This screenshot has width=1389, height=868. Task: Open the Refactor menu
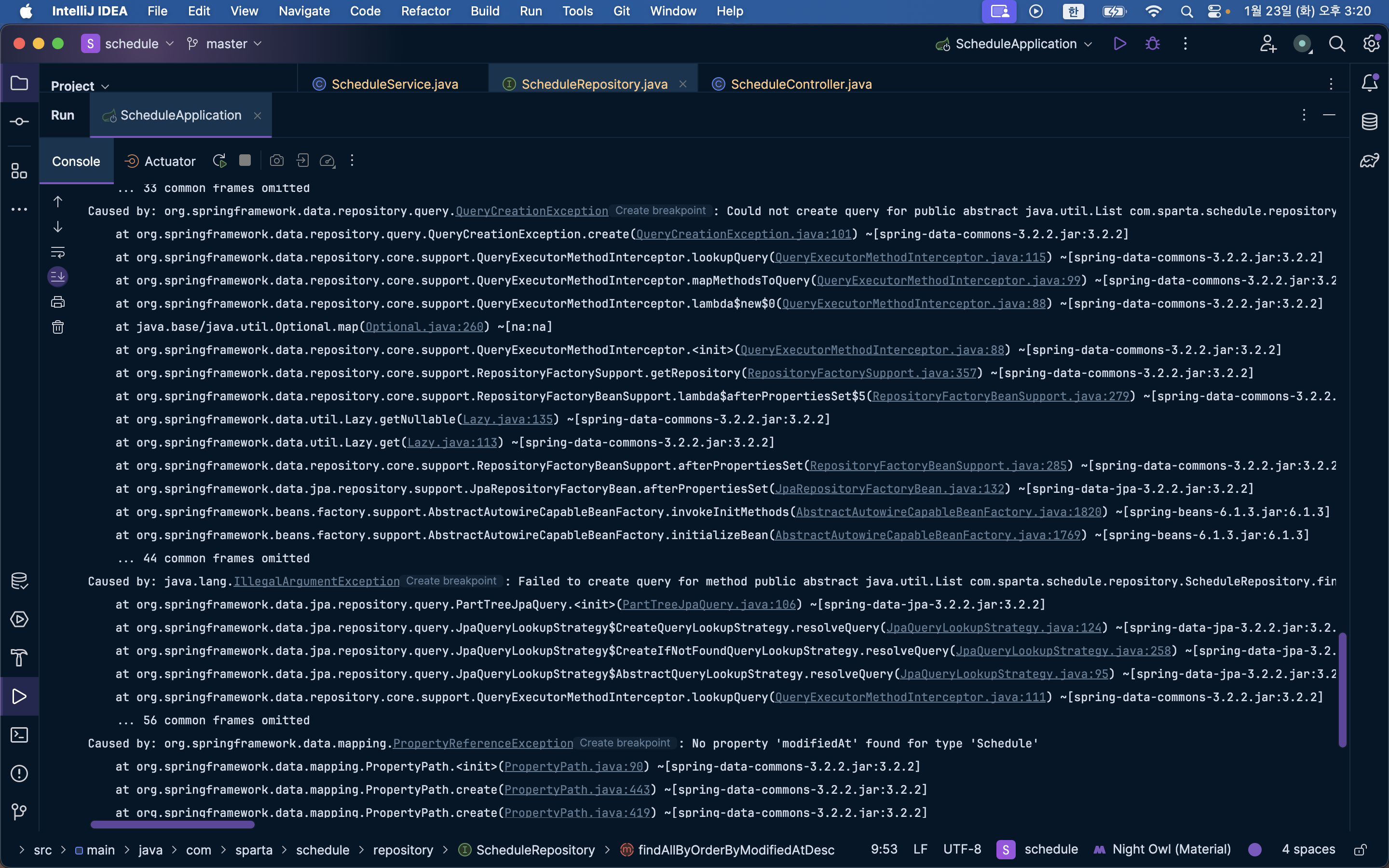425,11
